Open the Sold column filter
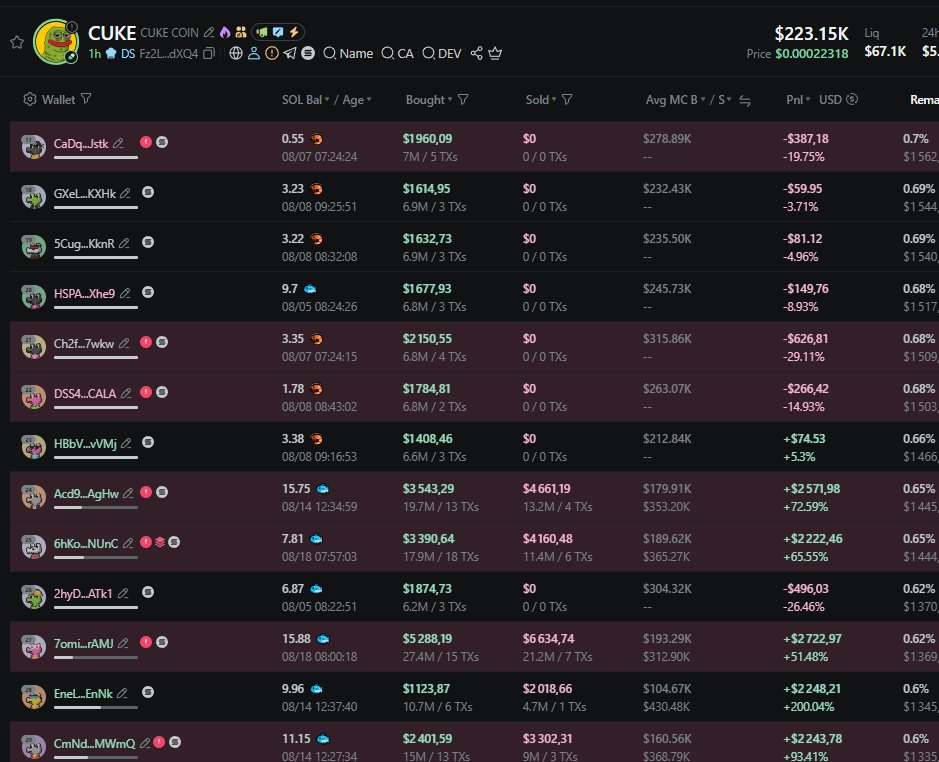This screenshot has height=762, width=939. pos(567,99)
